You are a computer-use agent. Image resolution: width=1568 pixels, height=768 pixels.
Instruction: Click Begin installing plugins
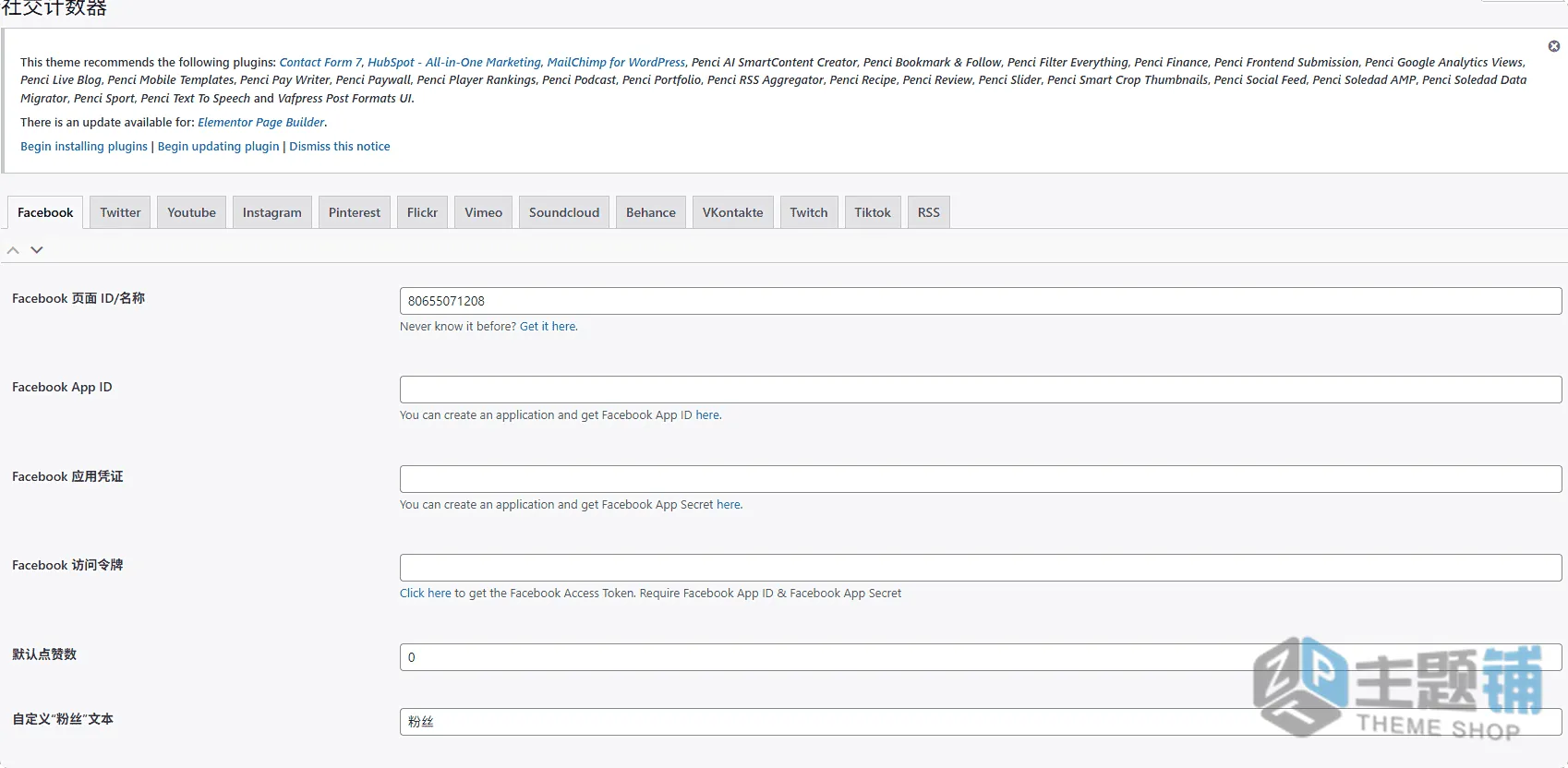click(x=84, y=147)
